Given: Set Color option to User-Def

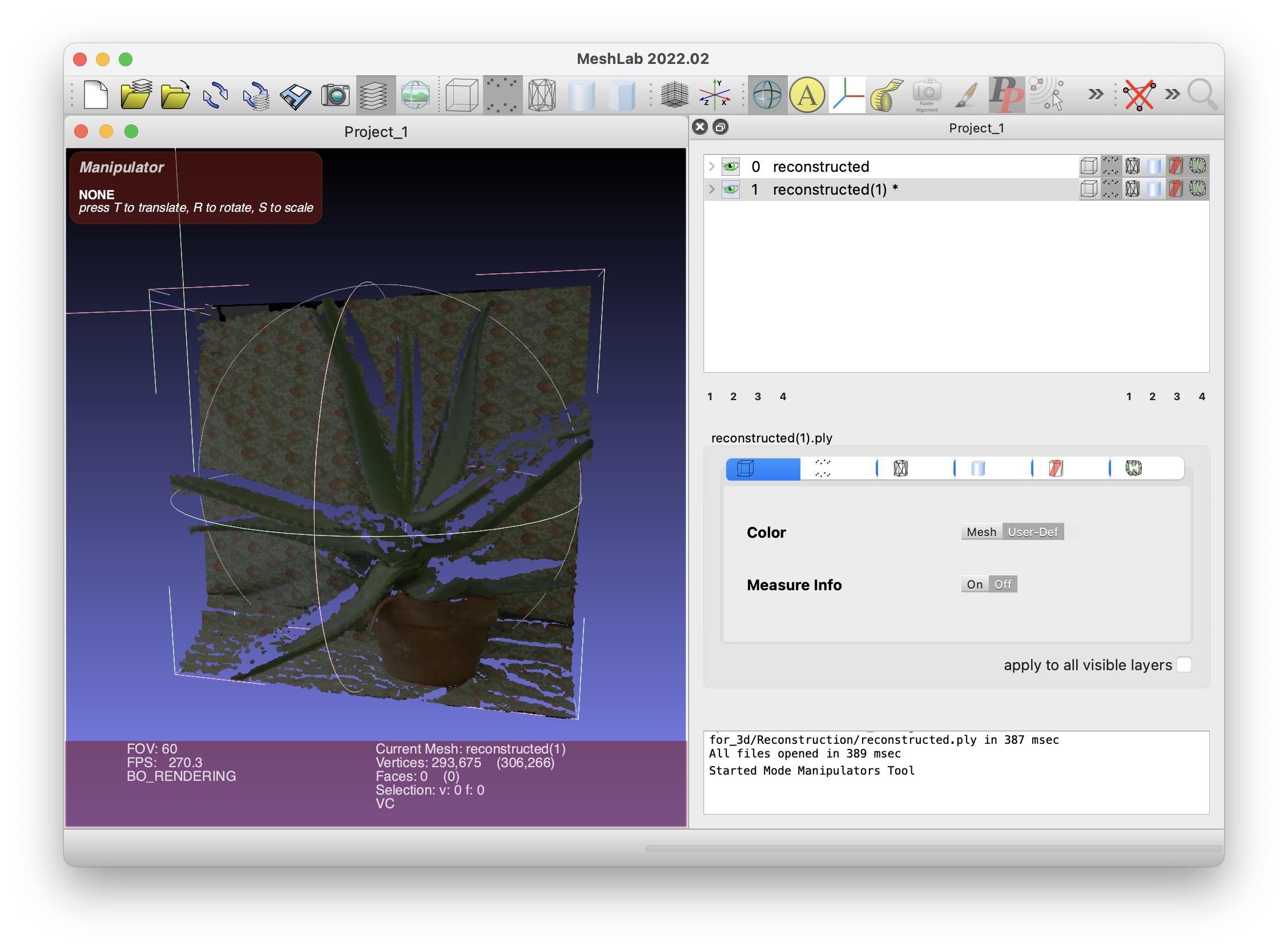Looking at the screenshot, I should click(x=1033, y=532).
